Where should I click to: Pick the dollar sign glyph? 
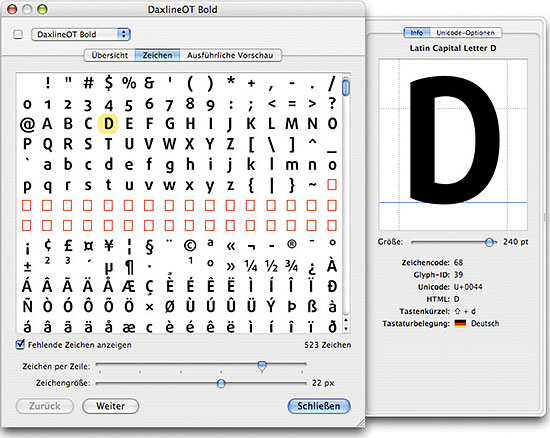(x=109, y=83)
